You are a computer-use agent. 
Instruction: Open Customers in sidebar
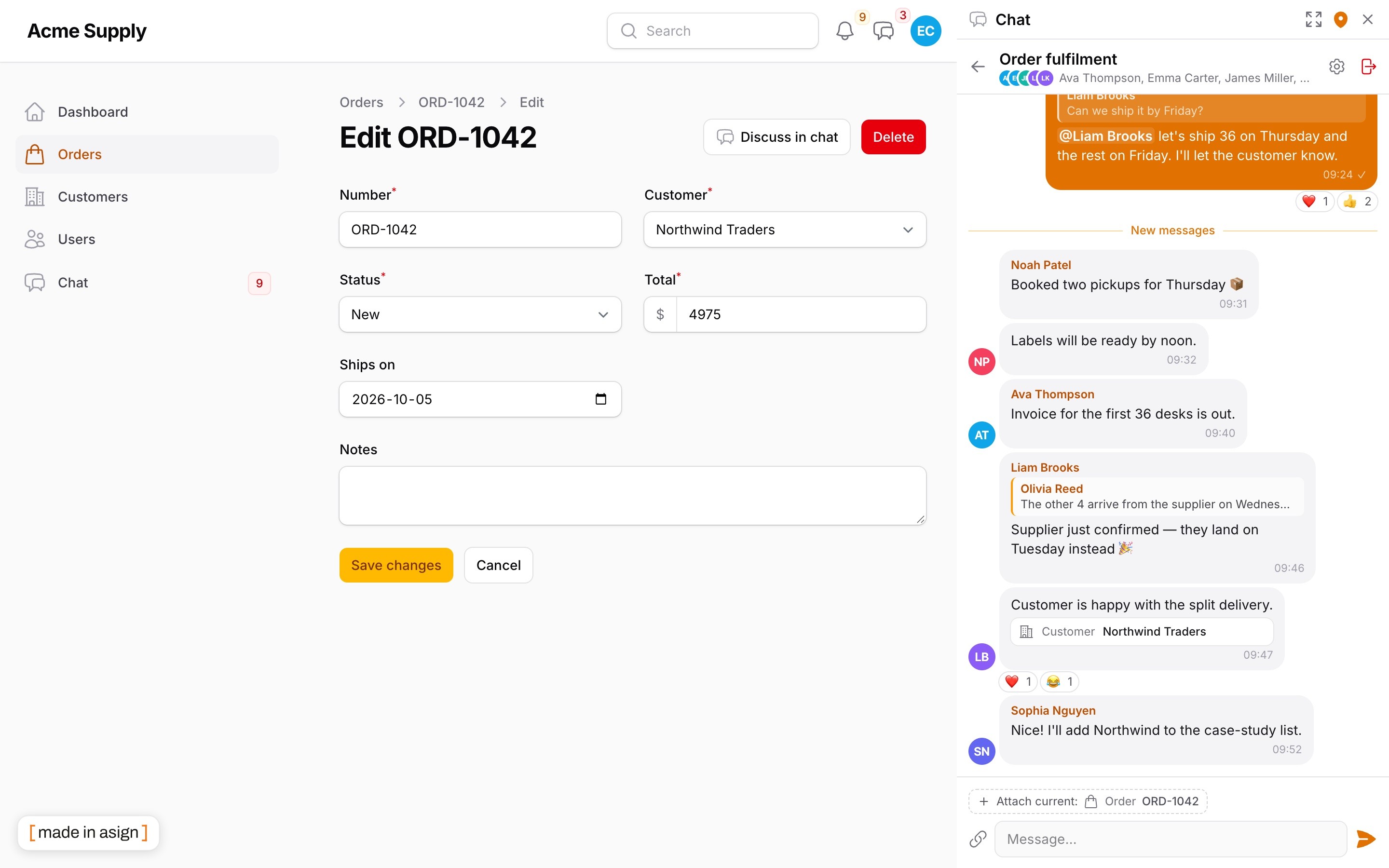(147, 197)
